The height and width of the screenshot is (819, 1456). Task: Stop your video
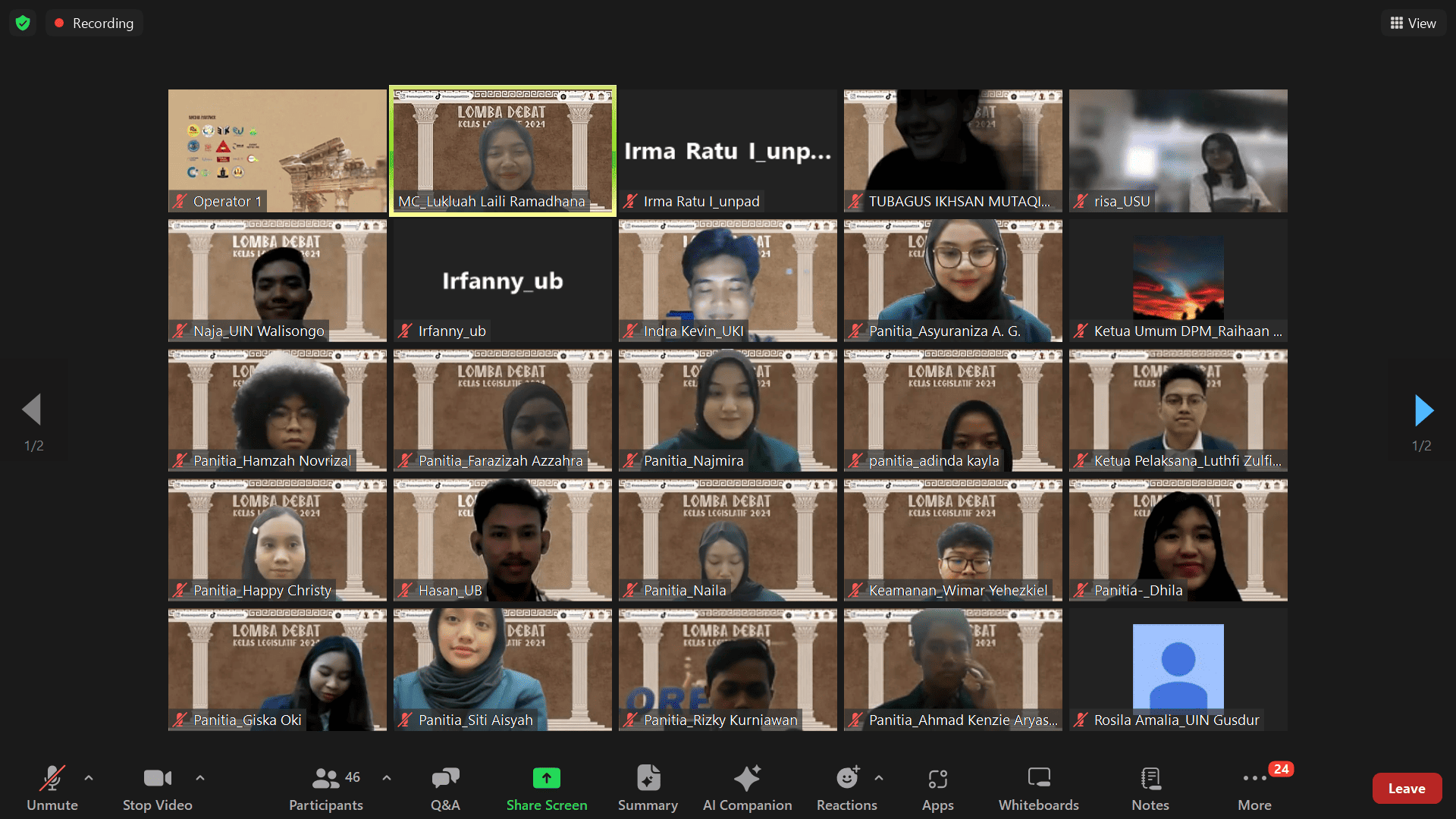click(157, 788)
